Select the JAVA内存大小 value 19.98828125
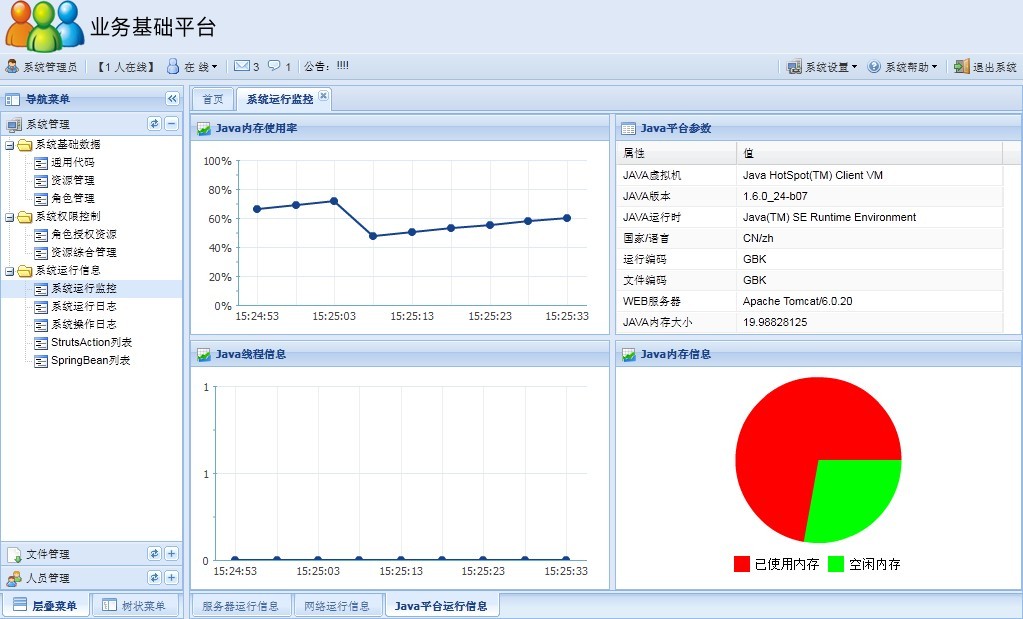This screenshot has width=1023, height=619. pos(775,322)
